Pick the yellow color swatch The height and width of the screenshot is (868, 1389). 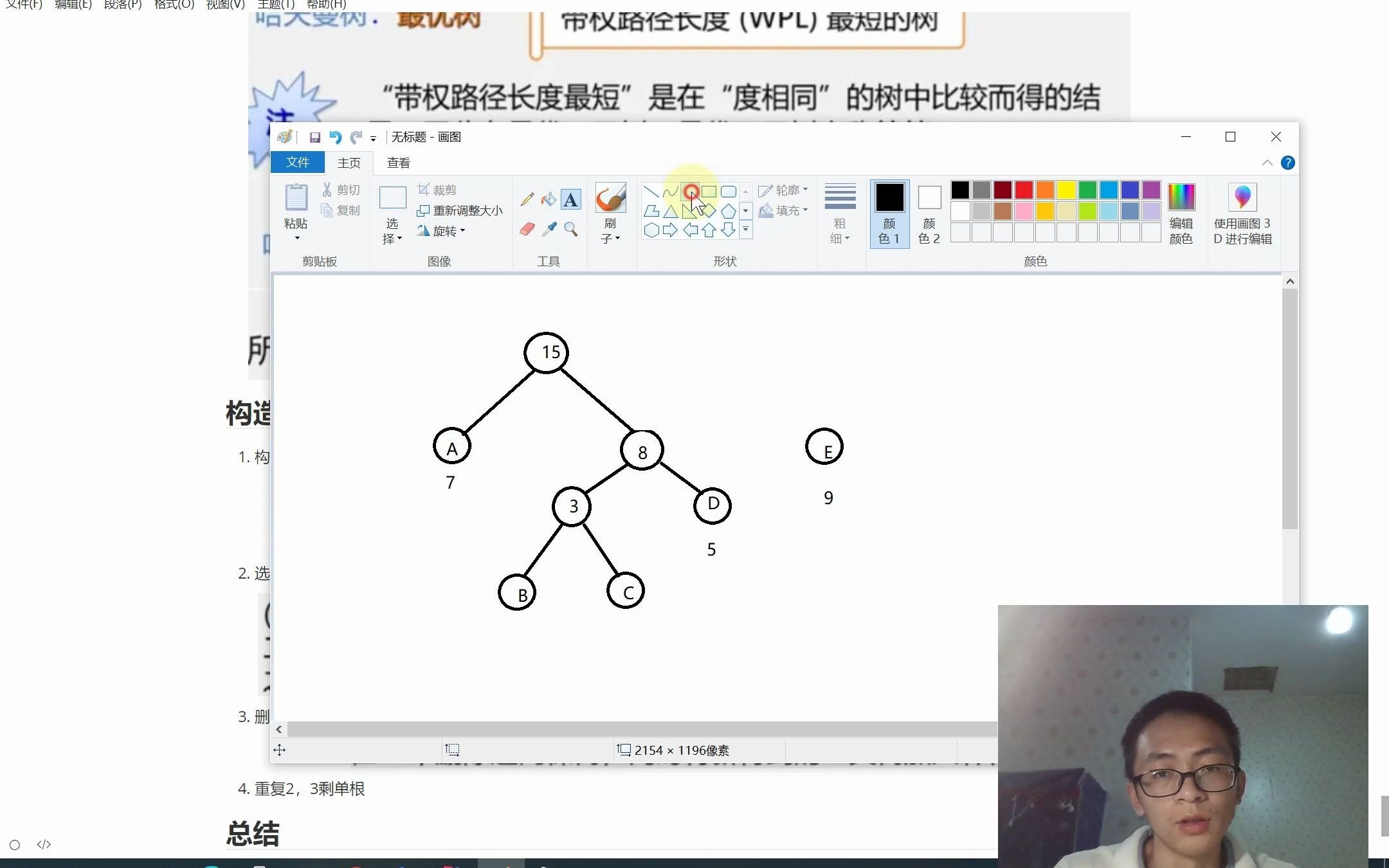[x=1066, y=190]
